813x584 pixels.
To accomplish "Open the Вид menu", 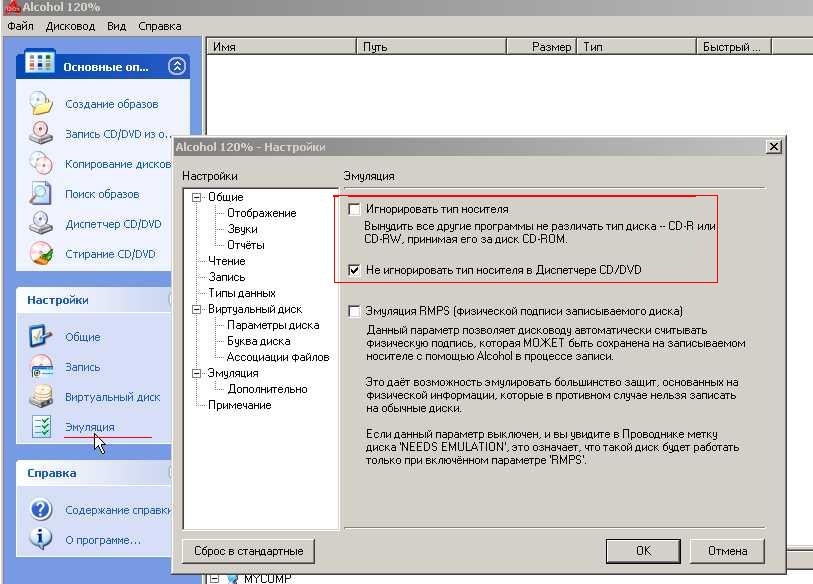I will pyautogui.click(x=117, y=26).
